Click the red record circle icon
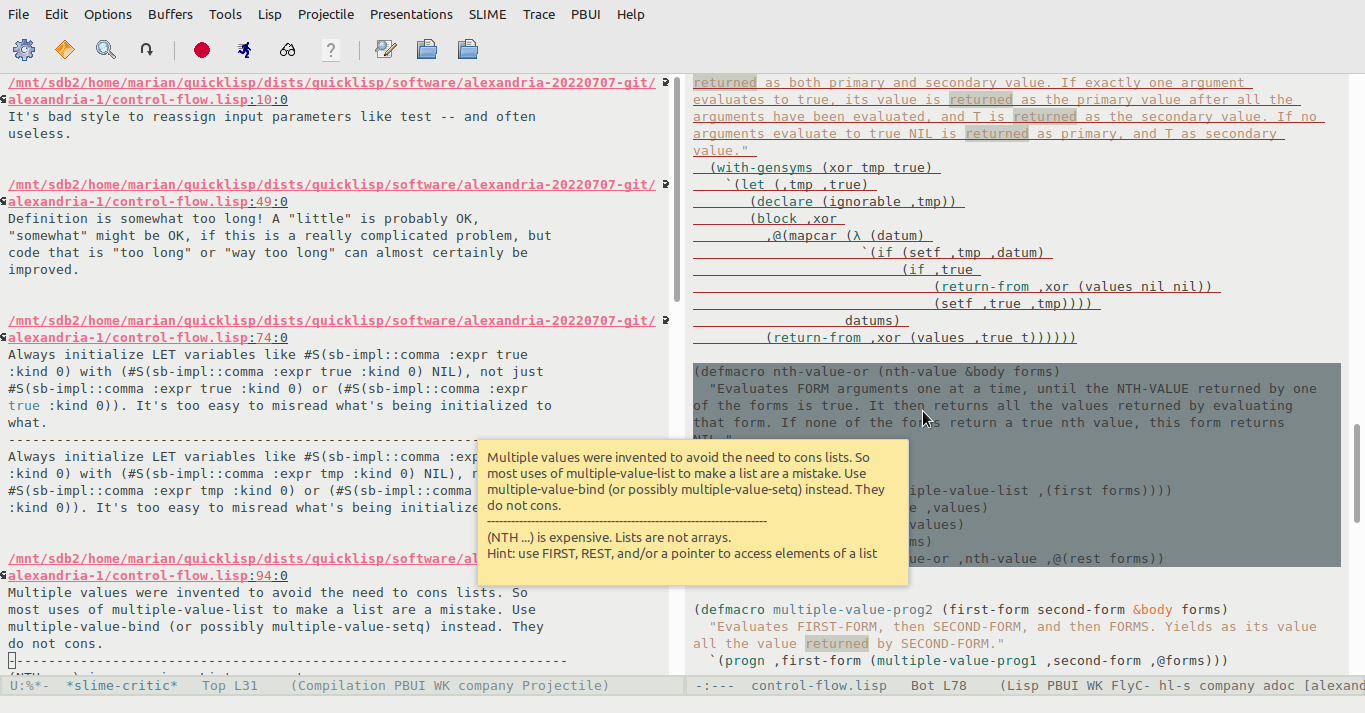 202,49
